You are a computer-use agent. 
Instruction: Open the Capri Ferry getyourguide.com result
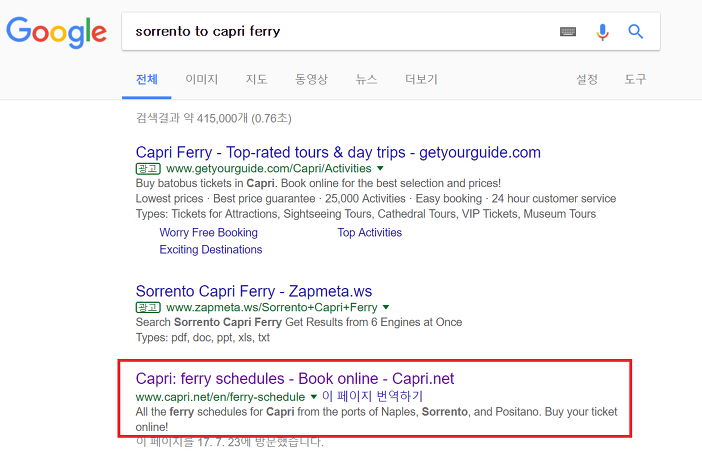click(338, 153)
